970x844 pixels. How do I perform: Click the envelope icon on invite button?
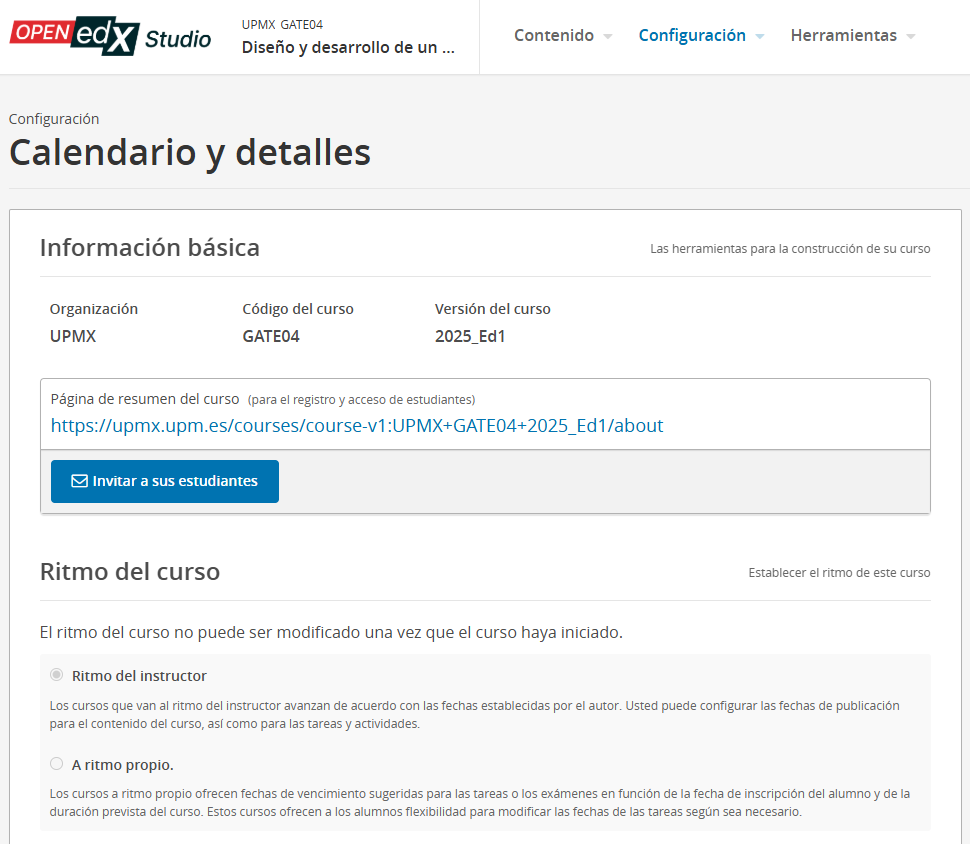tap(79, 481)
